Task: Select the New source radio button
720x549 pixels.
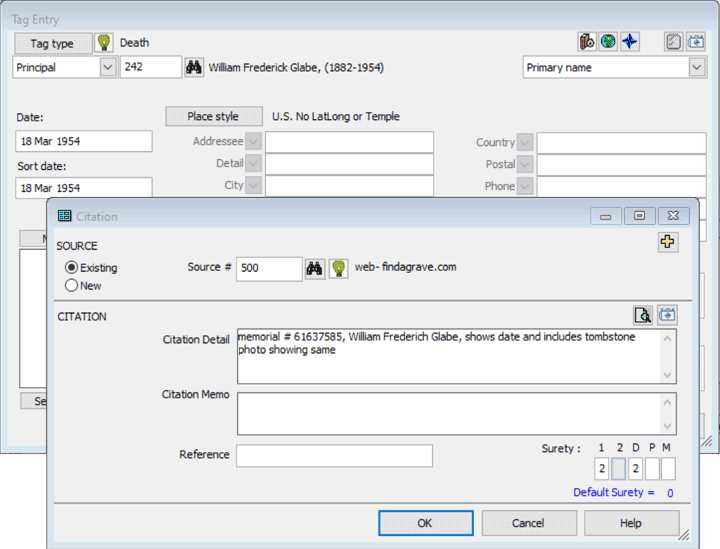Action: tap(71, 286)
